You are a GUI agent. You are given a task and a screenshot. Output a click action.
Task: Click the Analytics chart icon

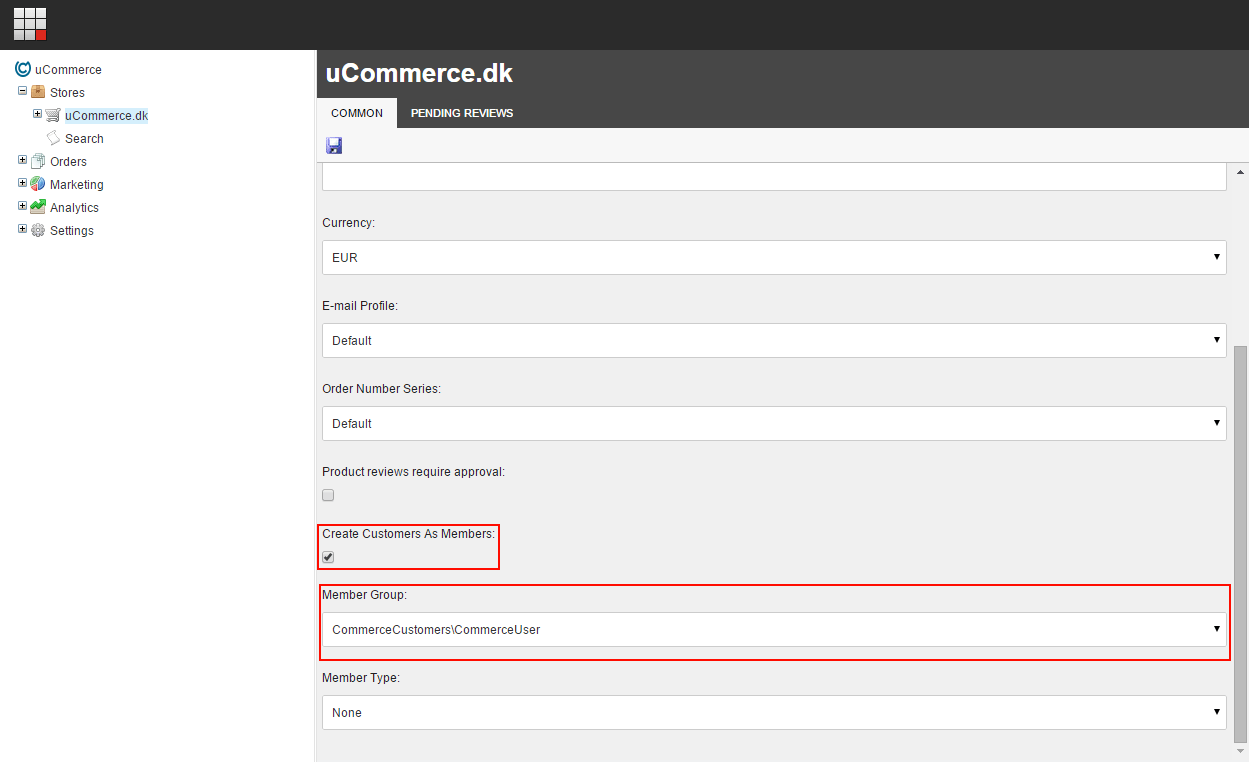tap(38, 207)
